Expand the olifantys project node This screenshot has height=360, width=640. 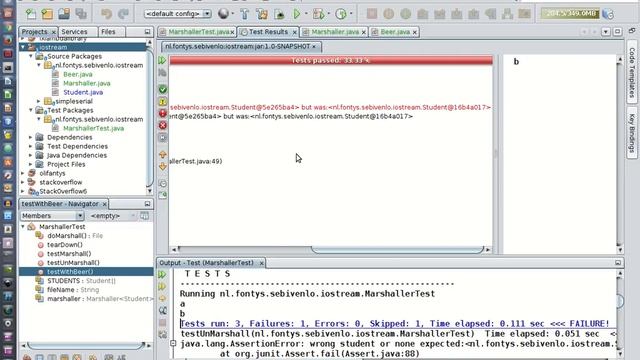[x=23, y=173]
